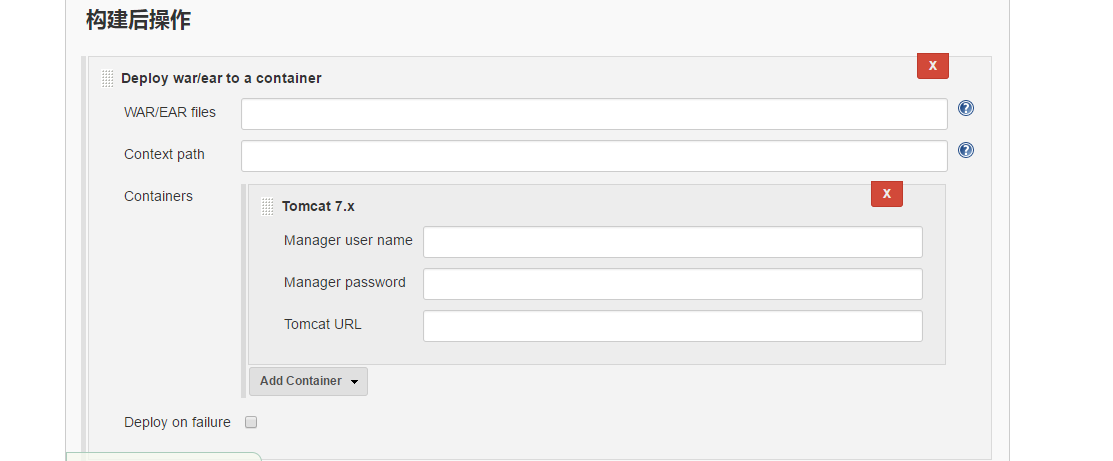Open help for WAR/EAR files
The height and width of the screenshot is (461, 1113).
965,108
